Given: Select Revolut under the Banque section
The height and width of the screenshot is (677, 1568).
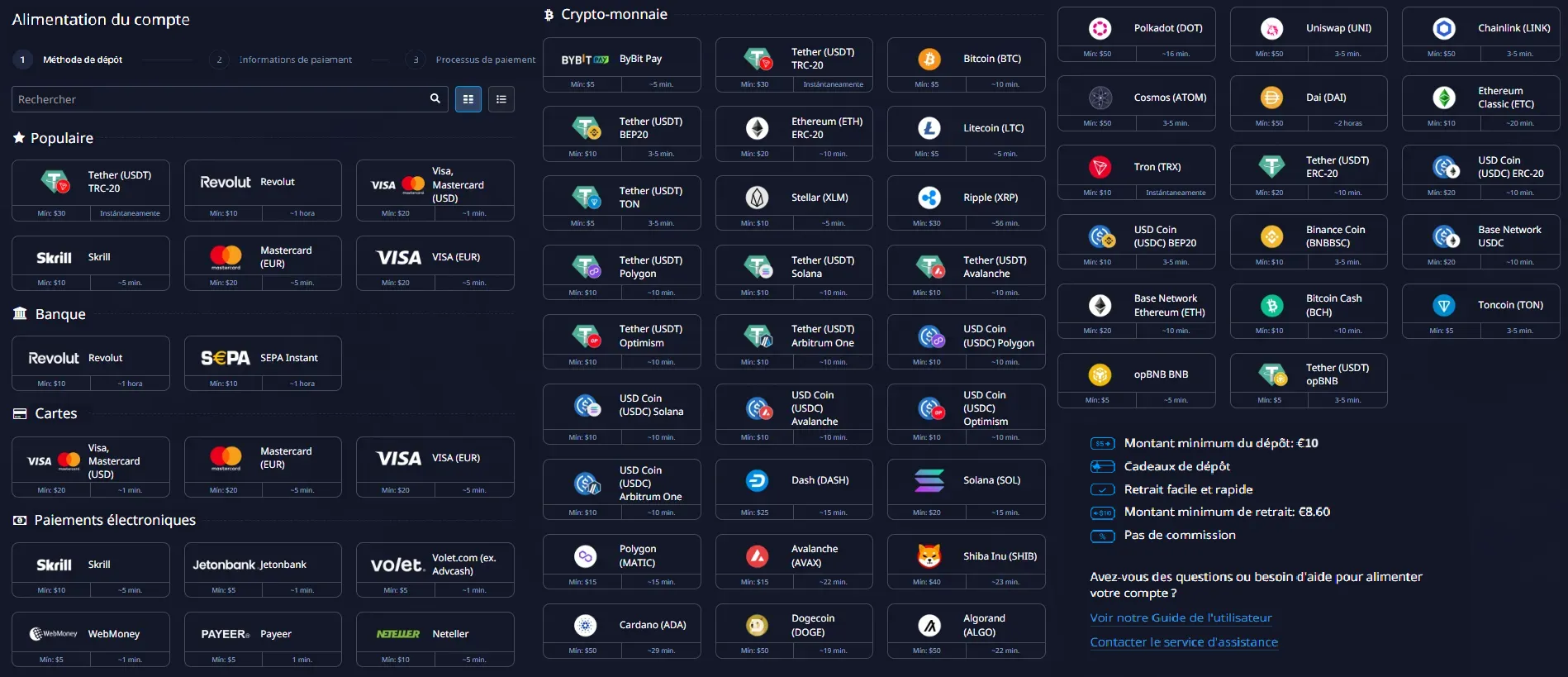Looking at the screenshot, I should pos(91,364).
